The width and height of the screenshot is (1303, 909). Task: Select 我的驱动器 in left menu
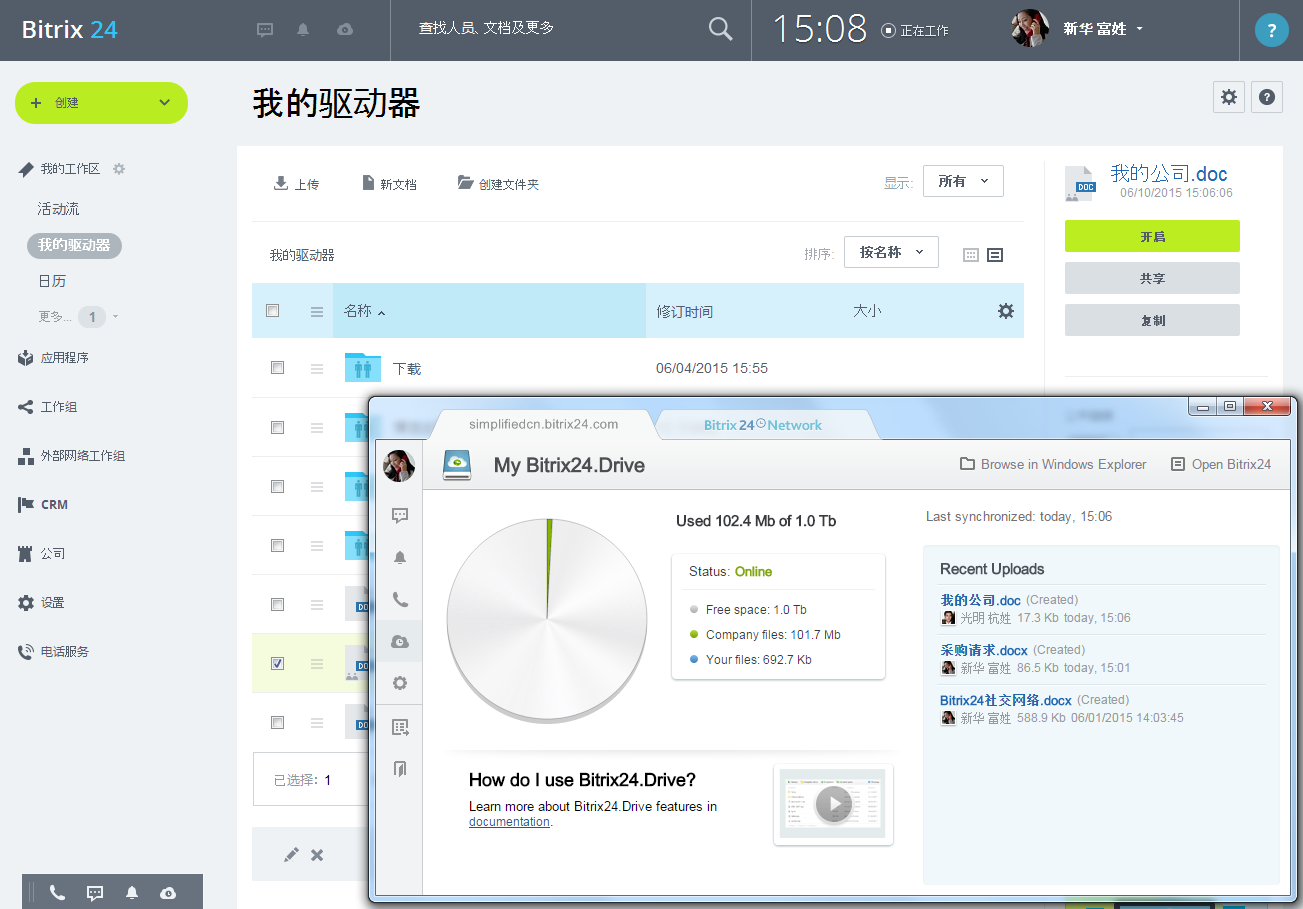pos(74,245)
